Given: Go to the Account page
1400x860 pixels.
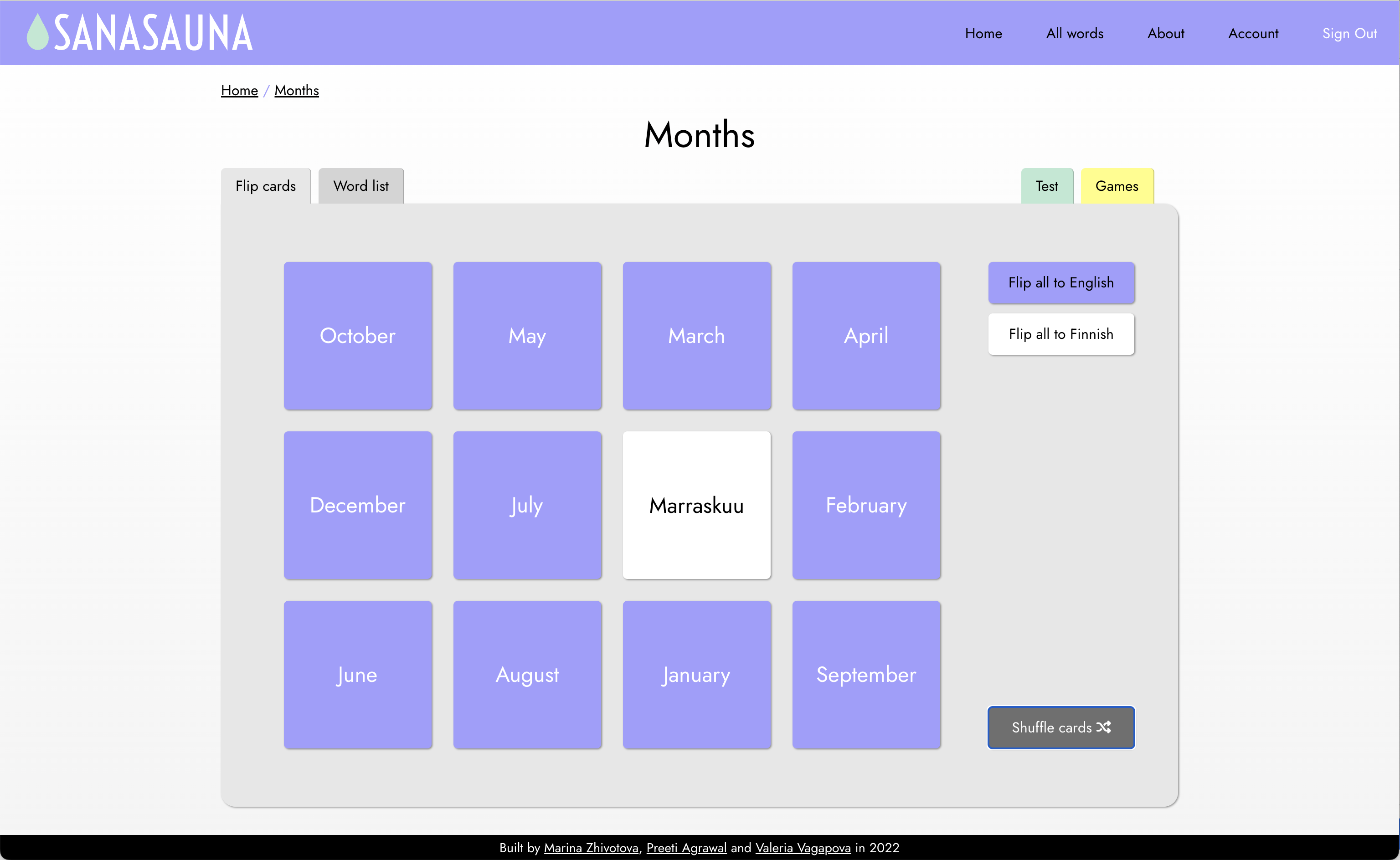Looking at the screenshot, I should [x=1253, y=34].
